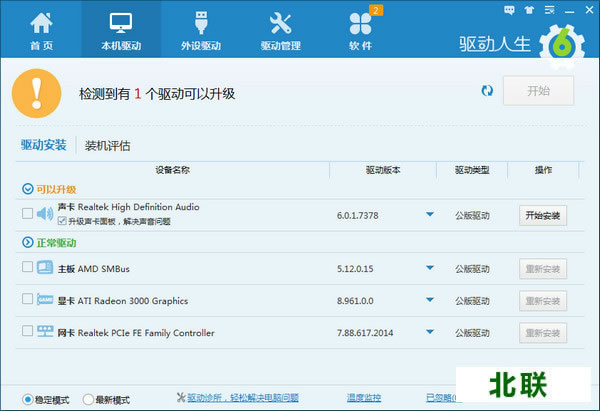600x411 pixels.
Task: Open the 软件 software icon
Action: [360, 23]
